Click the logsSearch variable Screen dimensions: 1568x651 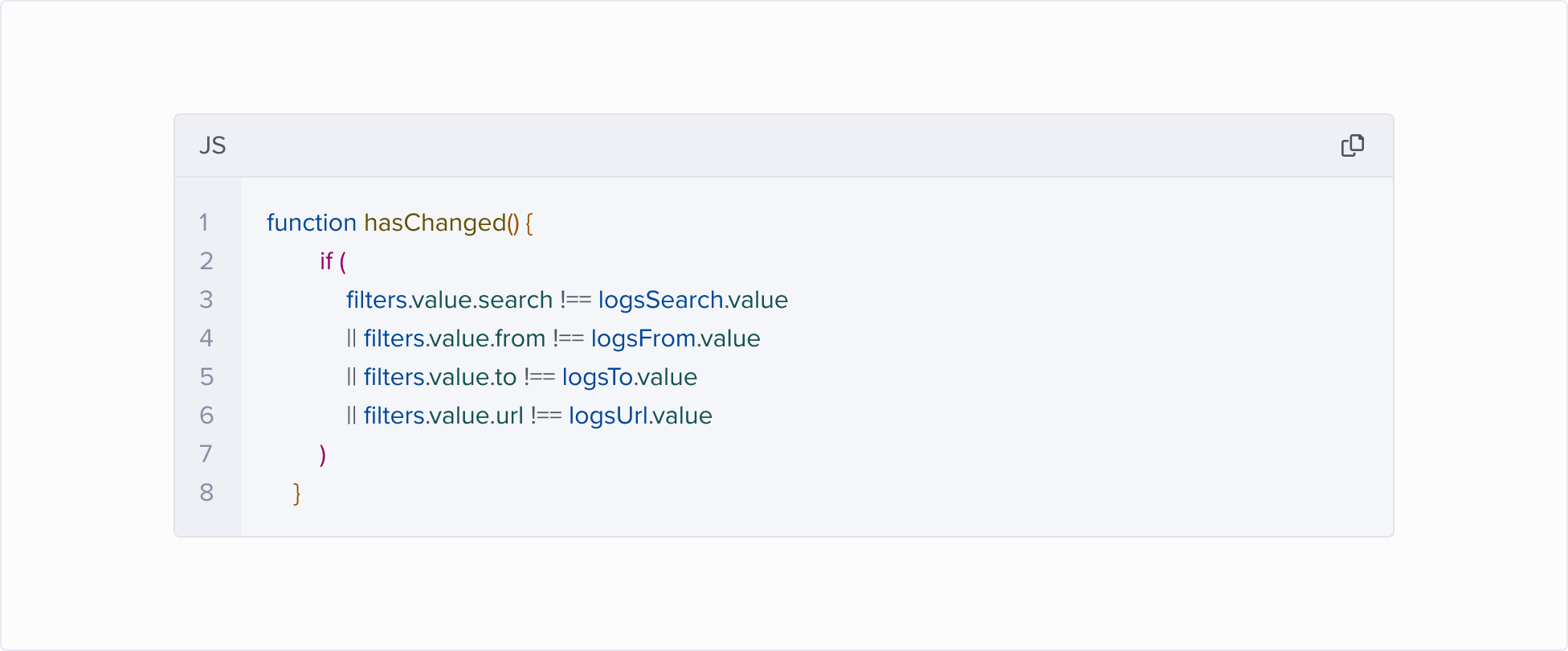(660, 300)
